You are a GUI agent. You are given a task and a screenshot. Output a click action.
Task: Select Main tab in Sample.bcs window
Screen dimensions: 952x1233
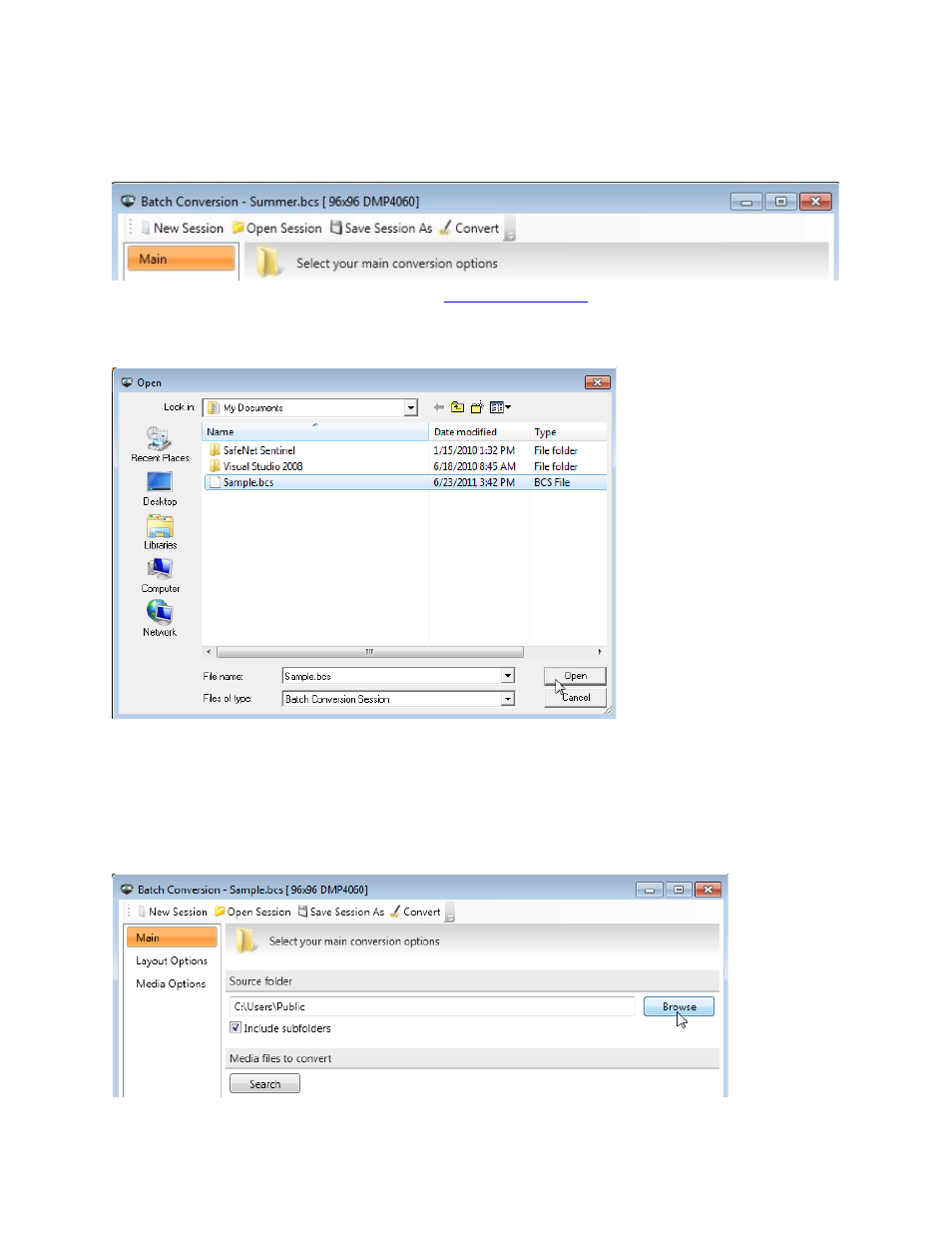tap(172, 937)
